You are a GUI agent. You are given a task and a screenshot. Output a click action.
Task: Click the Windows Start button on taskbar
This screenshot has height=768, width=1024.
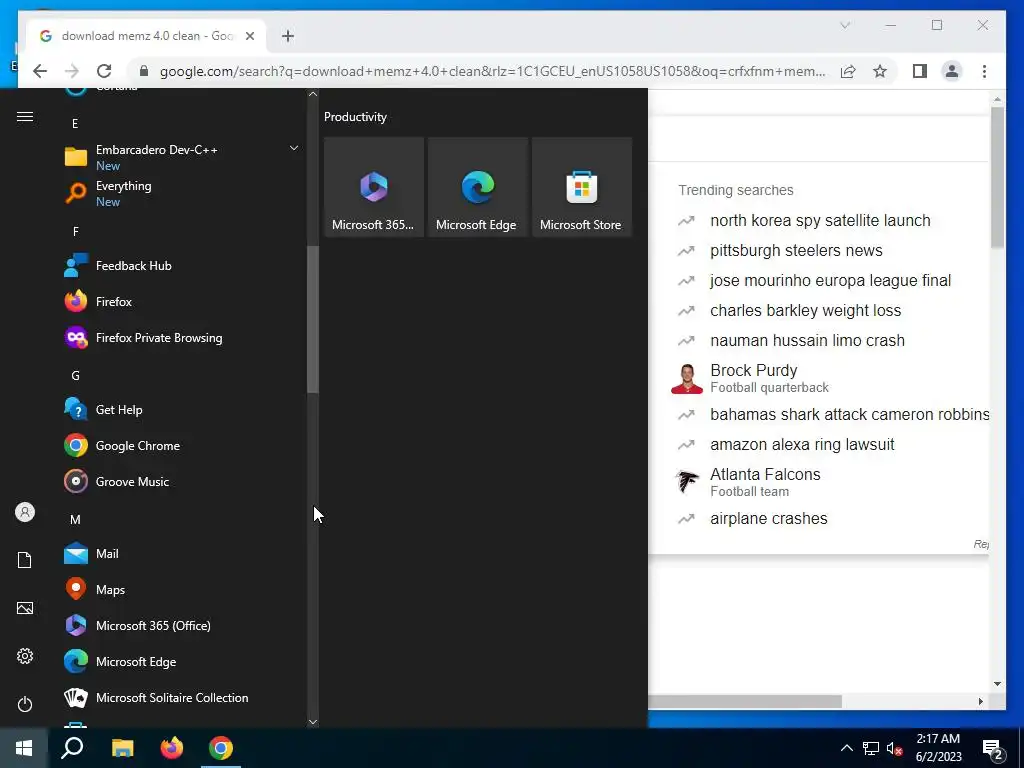click(x=24, y=748)
